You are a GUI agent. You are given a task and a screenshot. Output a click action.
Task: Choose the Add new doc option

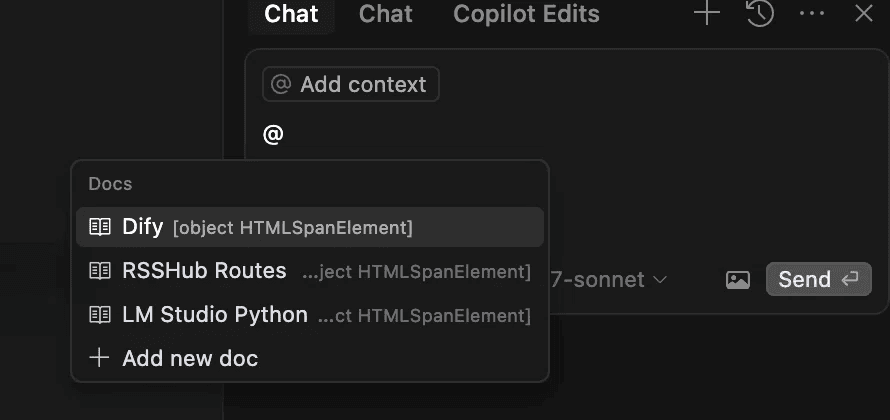pyautogui.click(x=190, y=358)
